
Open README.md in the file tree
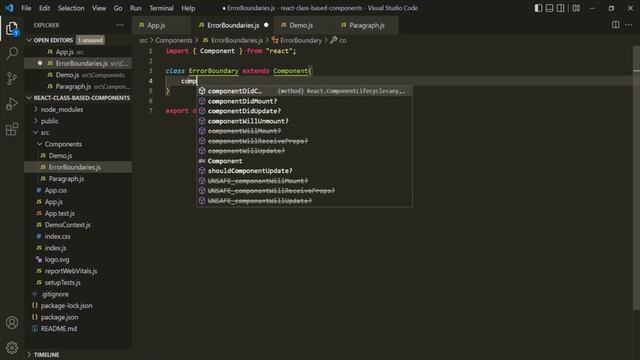click(x=78, y=329)
